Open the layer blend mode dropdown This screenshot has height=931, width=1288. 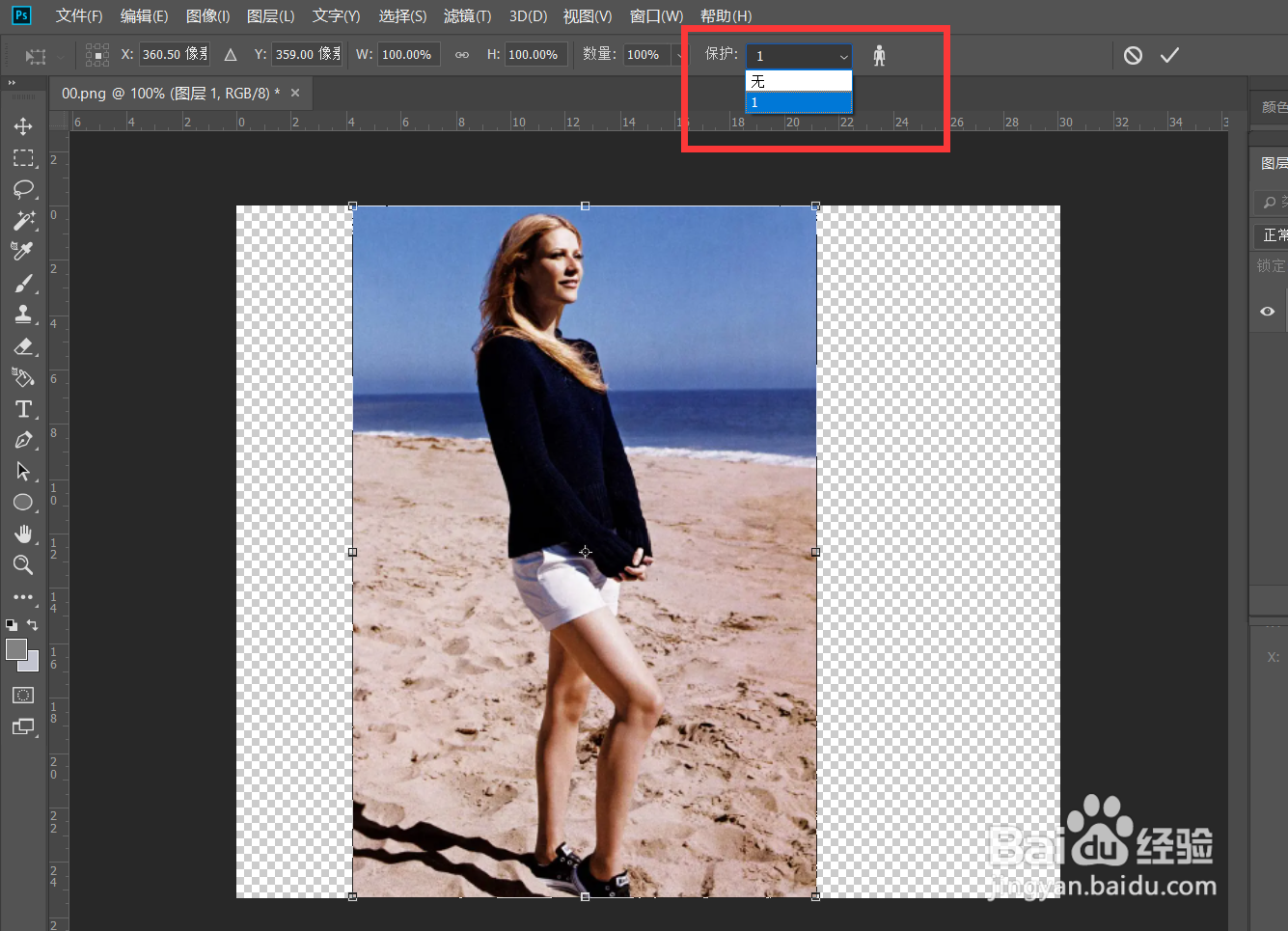point(1271,234)
